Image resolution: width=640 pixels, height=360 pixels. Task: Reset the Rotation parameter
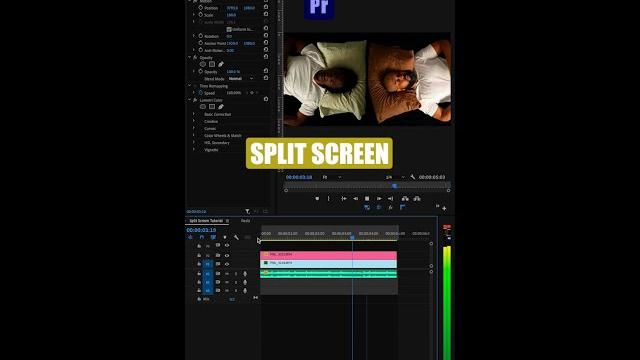[x=266, y=36]
